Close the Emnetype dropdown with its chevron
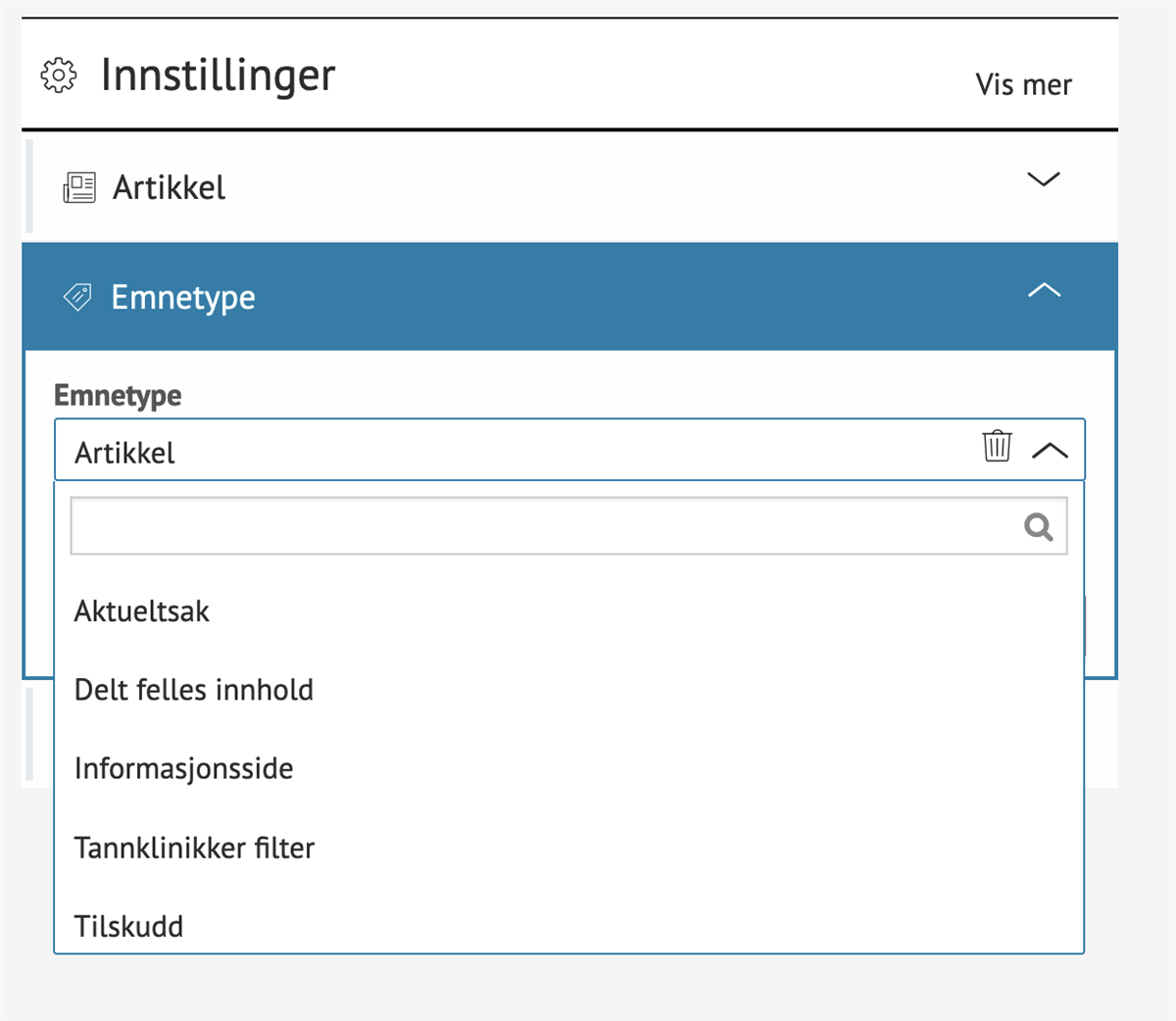 tap(1051, 450)
